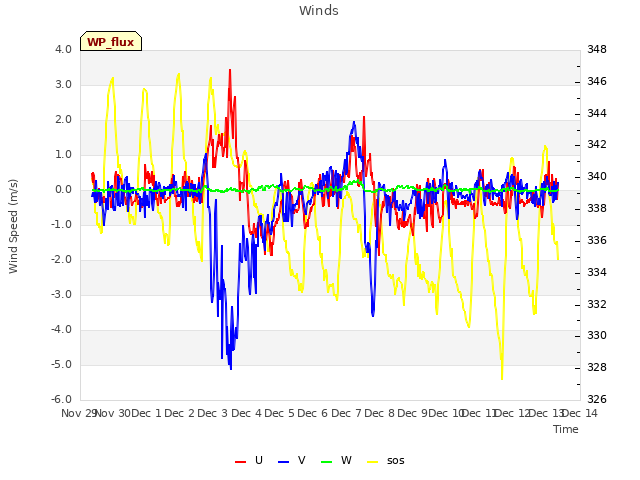The image size is (640, 480).
Task: Click the '334' right axis value
Action: 597,272
